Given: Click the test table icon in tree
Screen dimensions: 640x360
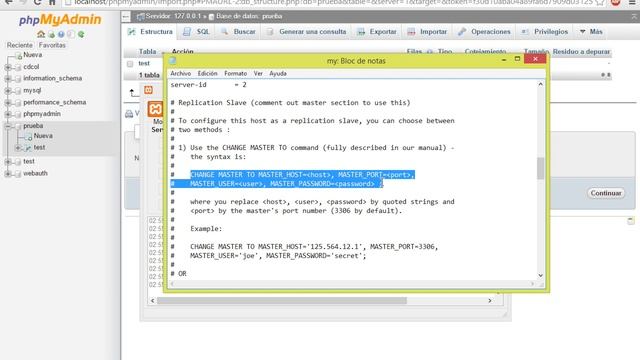Looking at the screenshot, I should (x=28, y=148).
